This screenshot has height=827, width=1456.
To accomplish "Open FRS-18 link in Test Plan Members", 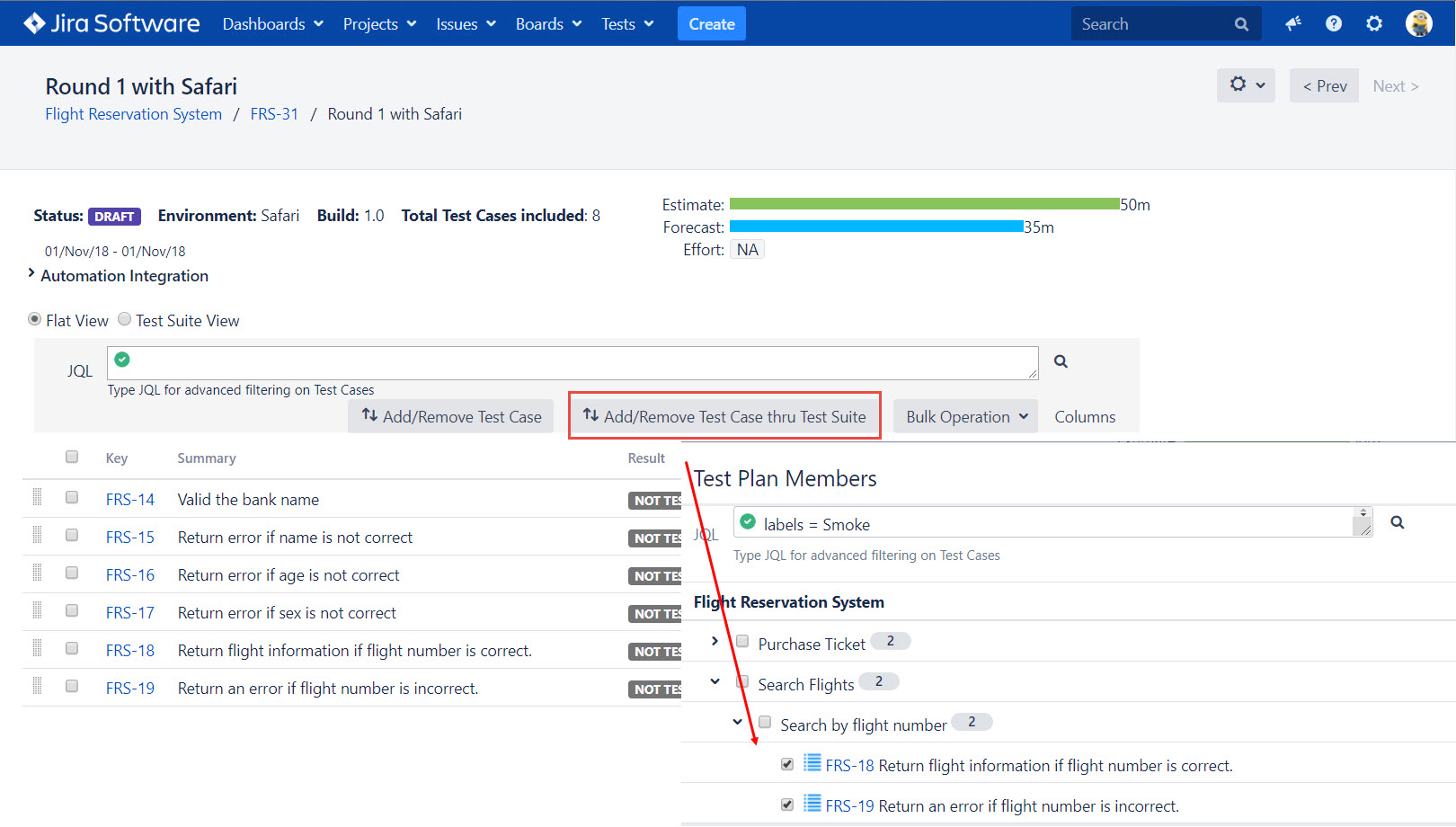I will point(849,766).
